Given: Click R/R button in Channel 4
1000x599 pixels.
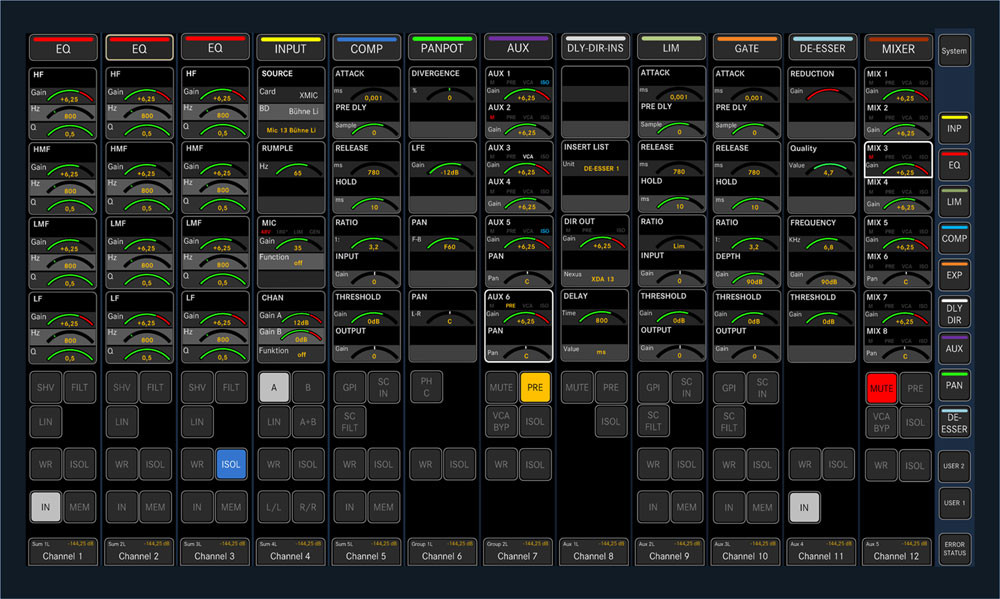Looking at the screenshot, I should 308,507.
